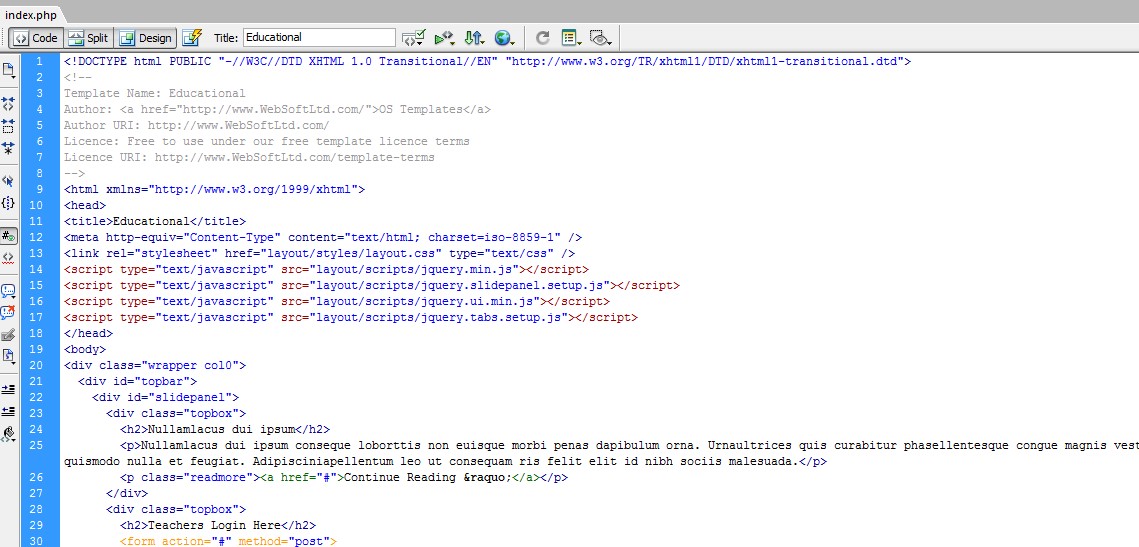Indent the selected code

click(x=9, y=389)
